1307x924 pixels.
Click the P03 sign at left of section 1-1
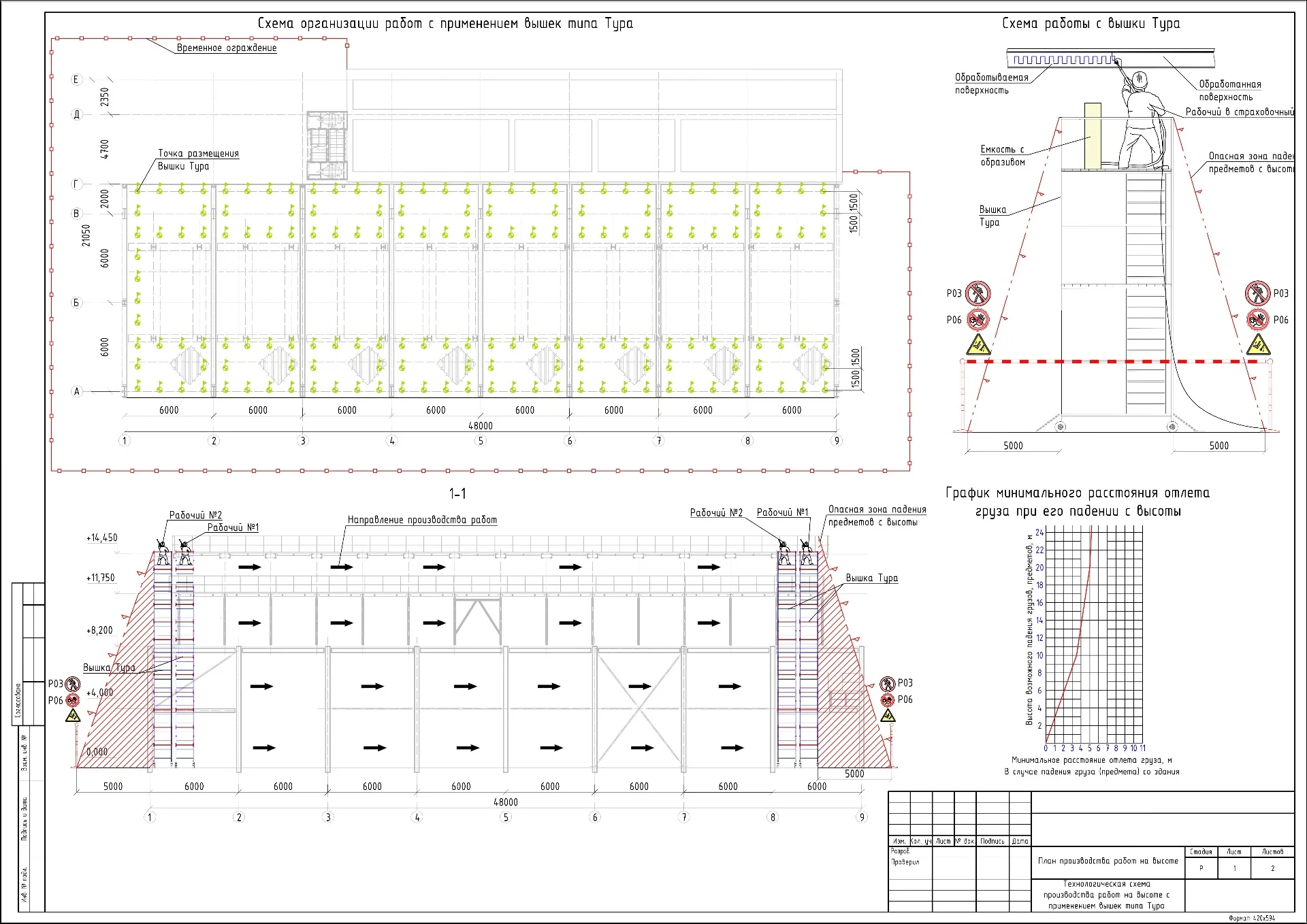[73, 684]
